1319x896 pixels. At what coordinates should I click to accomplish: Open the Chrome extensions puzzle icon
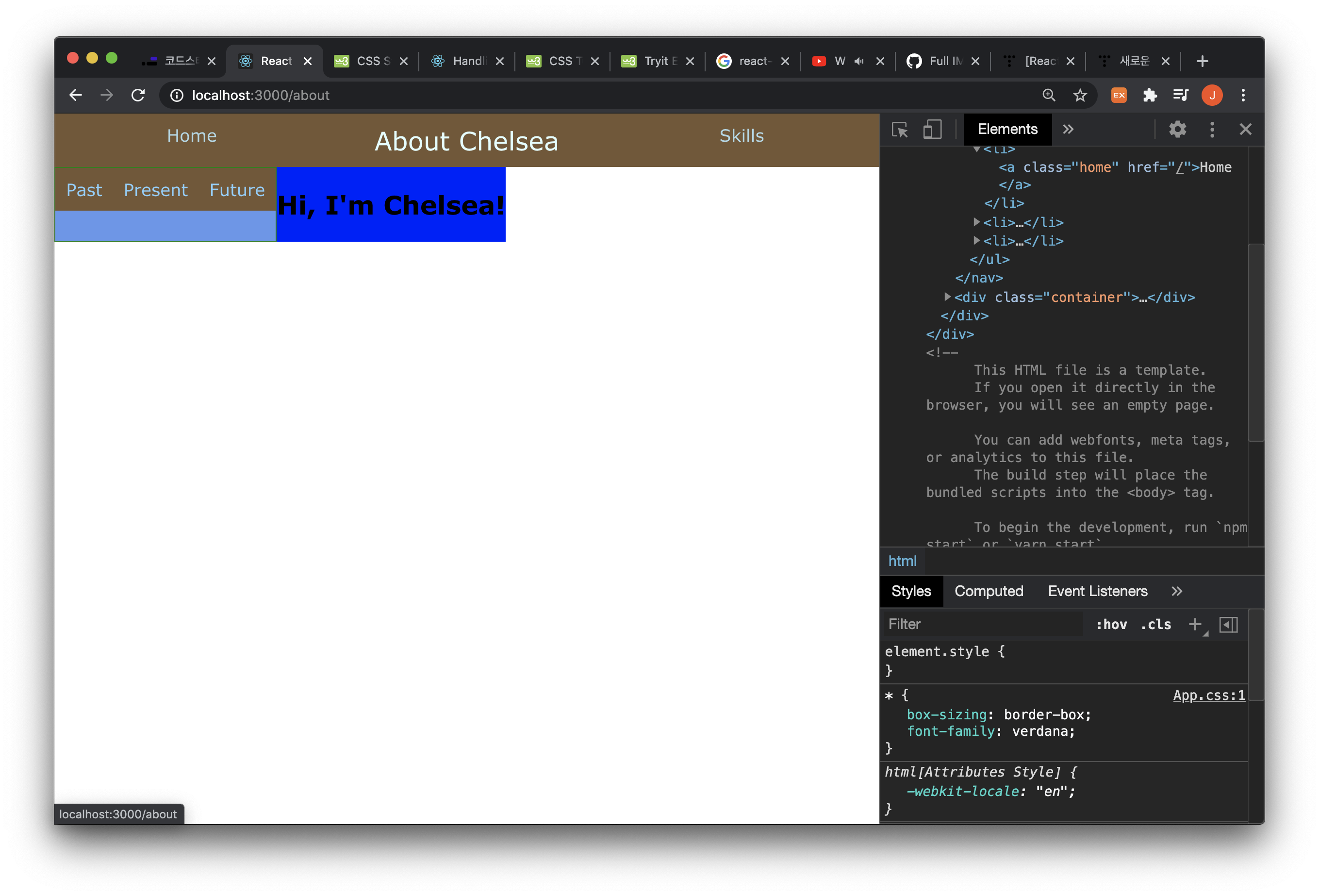point(1150,96)
